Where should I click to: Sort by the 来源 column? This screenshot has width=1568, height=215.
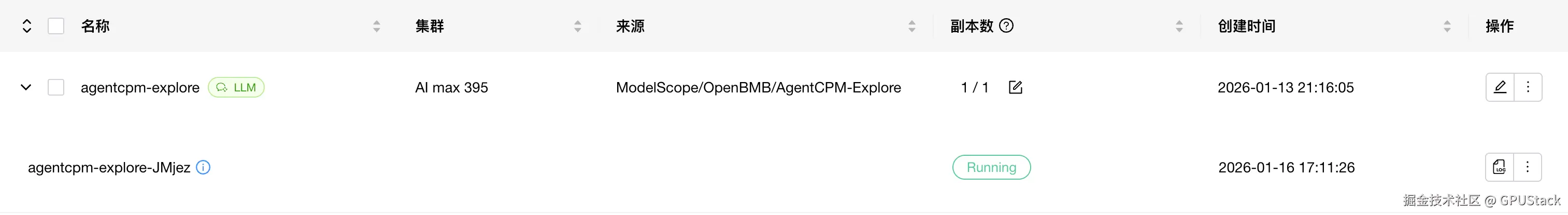(x=912, y=26)
